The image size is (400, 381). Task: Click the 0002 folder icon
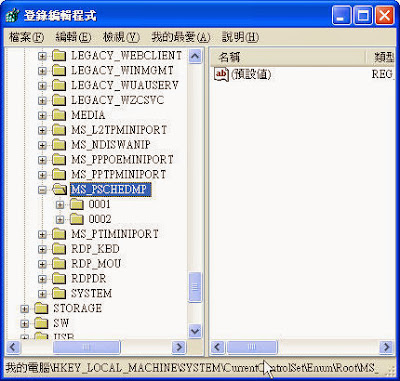(77, 219)
